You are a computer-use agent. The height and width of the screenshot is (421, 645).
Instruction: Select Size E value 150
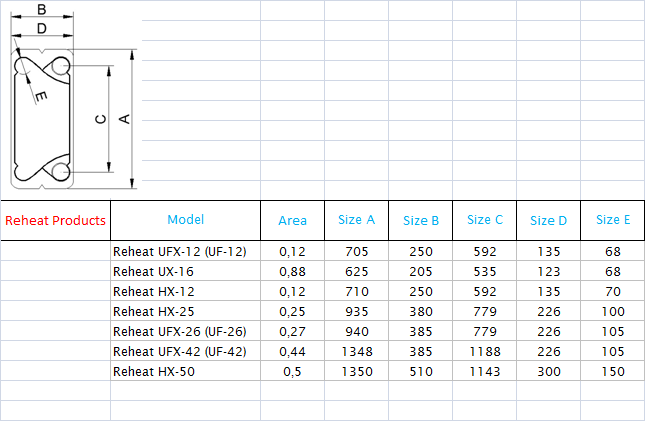pyautogui.click(x=613, y=371)
